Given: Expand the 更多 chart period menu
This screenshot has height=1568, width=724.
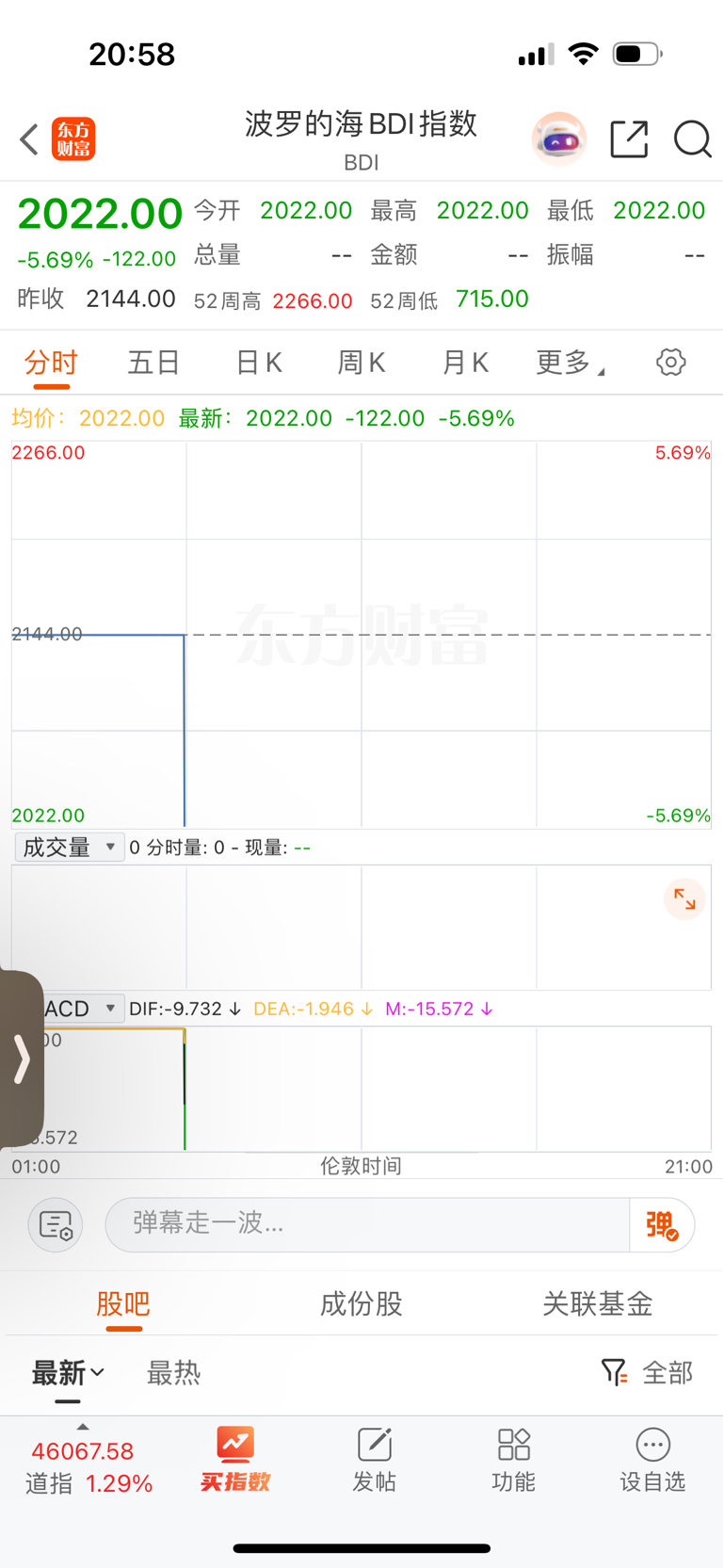Looking at the screenshot, I should click(x=569, y=363).
